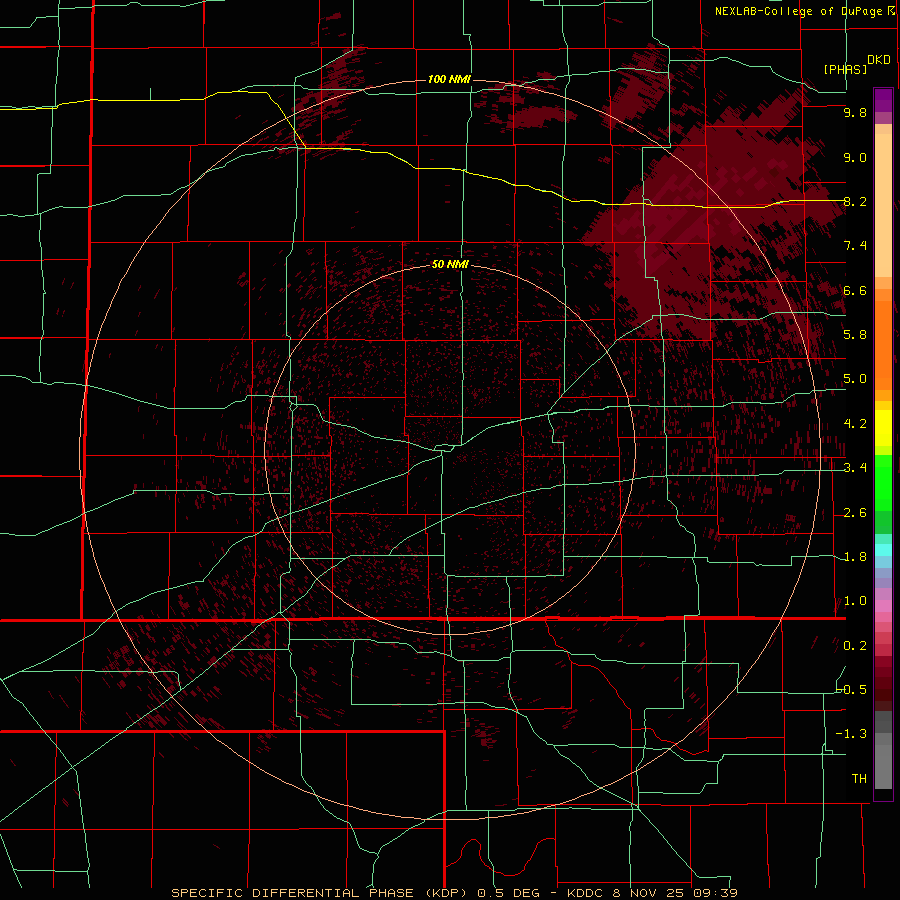The width and height of the screenshot is (900, 900).
Task: Click the DKD label above the color scale
Action: (879, 60)
